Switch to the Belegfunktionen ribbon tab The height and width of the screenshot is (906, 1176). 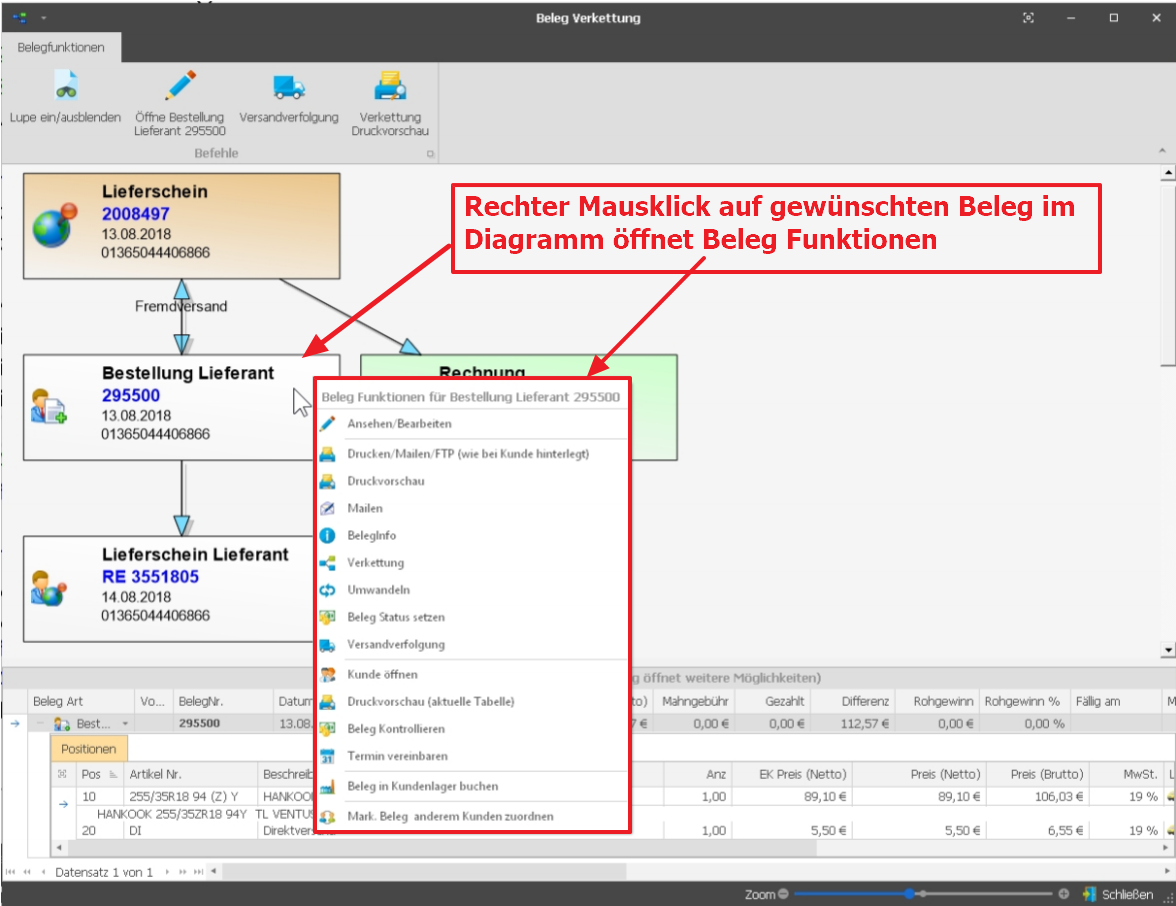coord(62,47)
